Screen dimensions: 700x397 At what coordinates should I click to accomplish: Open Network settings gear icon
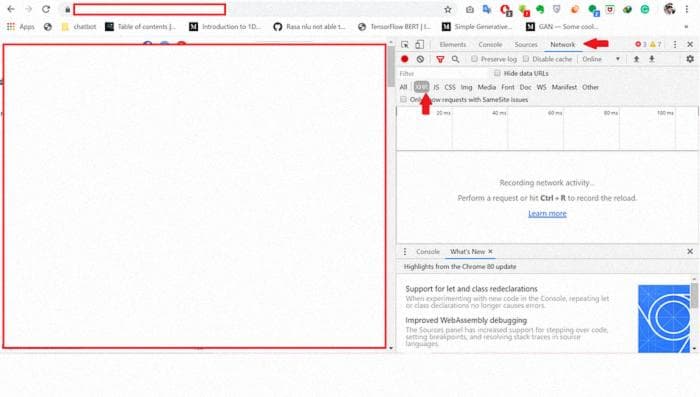tap(690, 59)
